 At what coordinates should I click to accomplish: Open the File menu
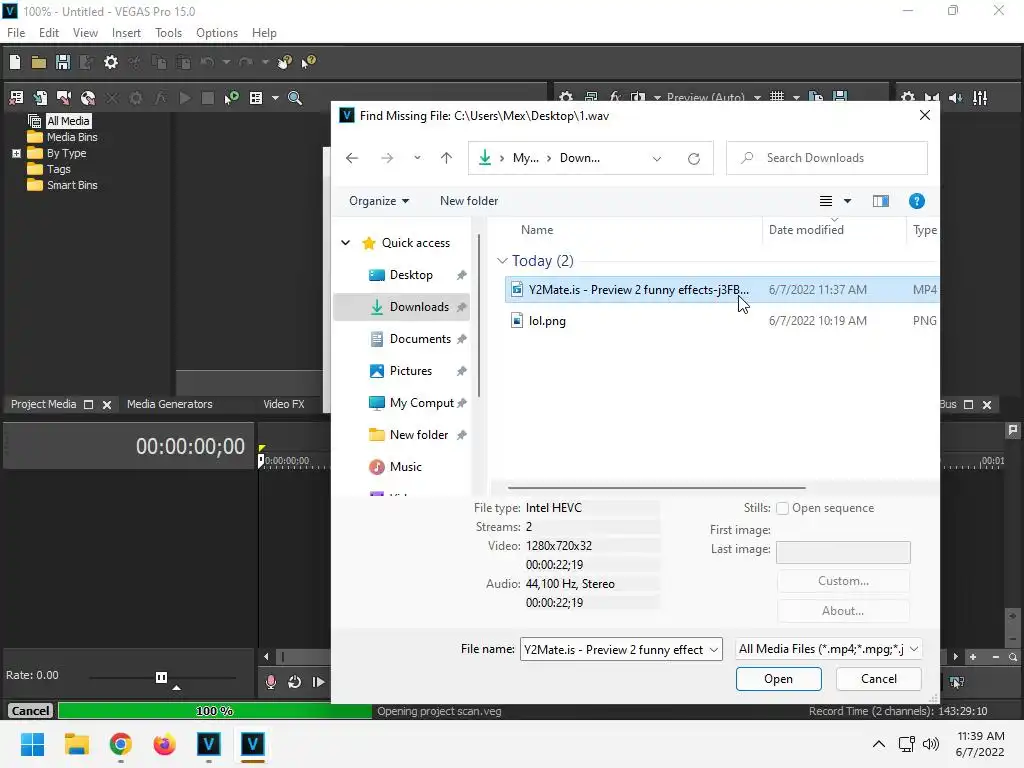tap(16, 33)
